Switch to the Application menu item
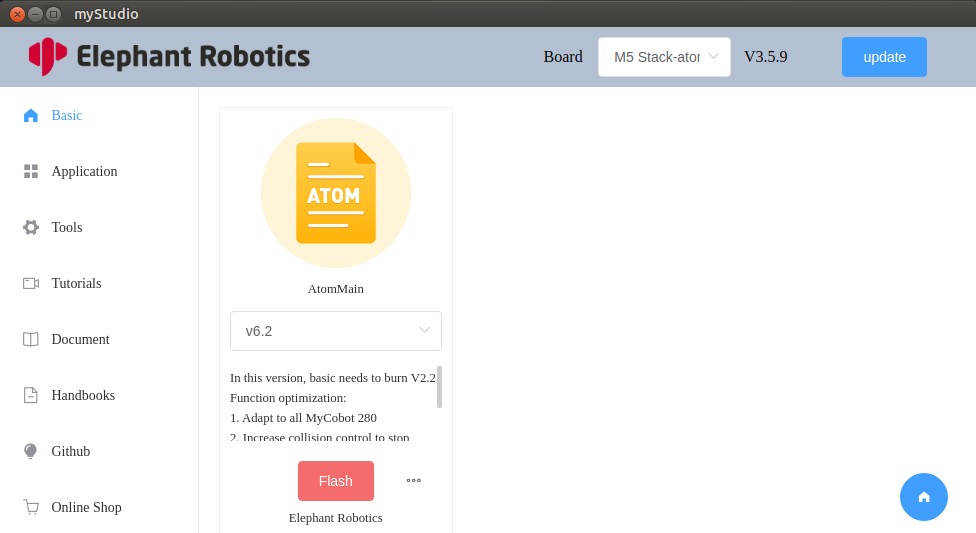The height and width of the screenshot is (533, 976). (x=84, y=171)
